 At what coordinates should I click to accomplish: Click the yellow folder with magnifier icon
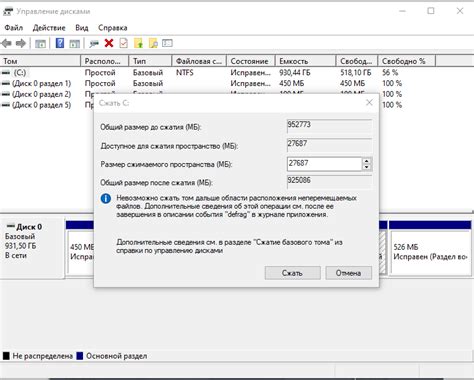(153, 43)
